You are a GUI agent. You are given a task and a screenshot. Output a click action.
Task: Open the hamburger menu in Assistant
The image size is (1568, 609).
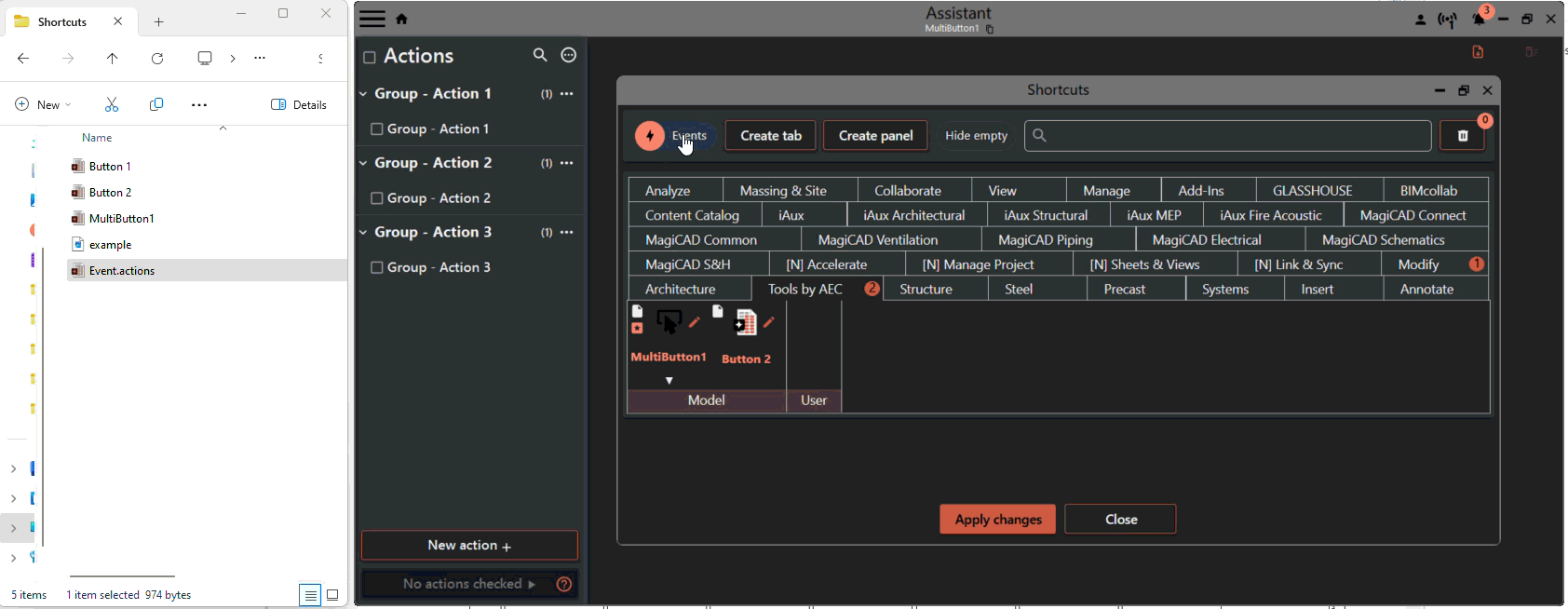click(x=372, y=19)
